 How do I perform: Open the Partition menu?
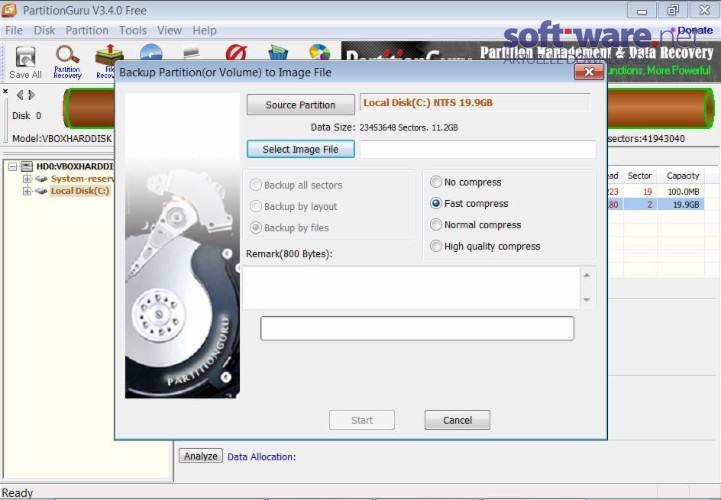pyautogui.click(x=87, y=30)
